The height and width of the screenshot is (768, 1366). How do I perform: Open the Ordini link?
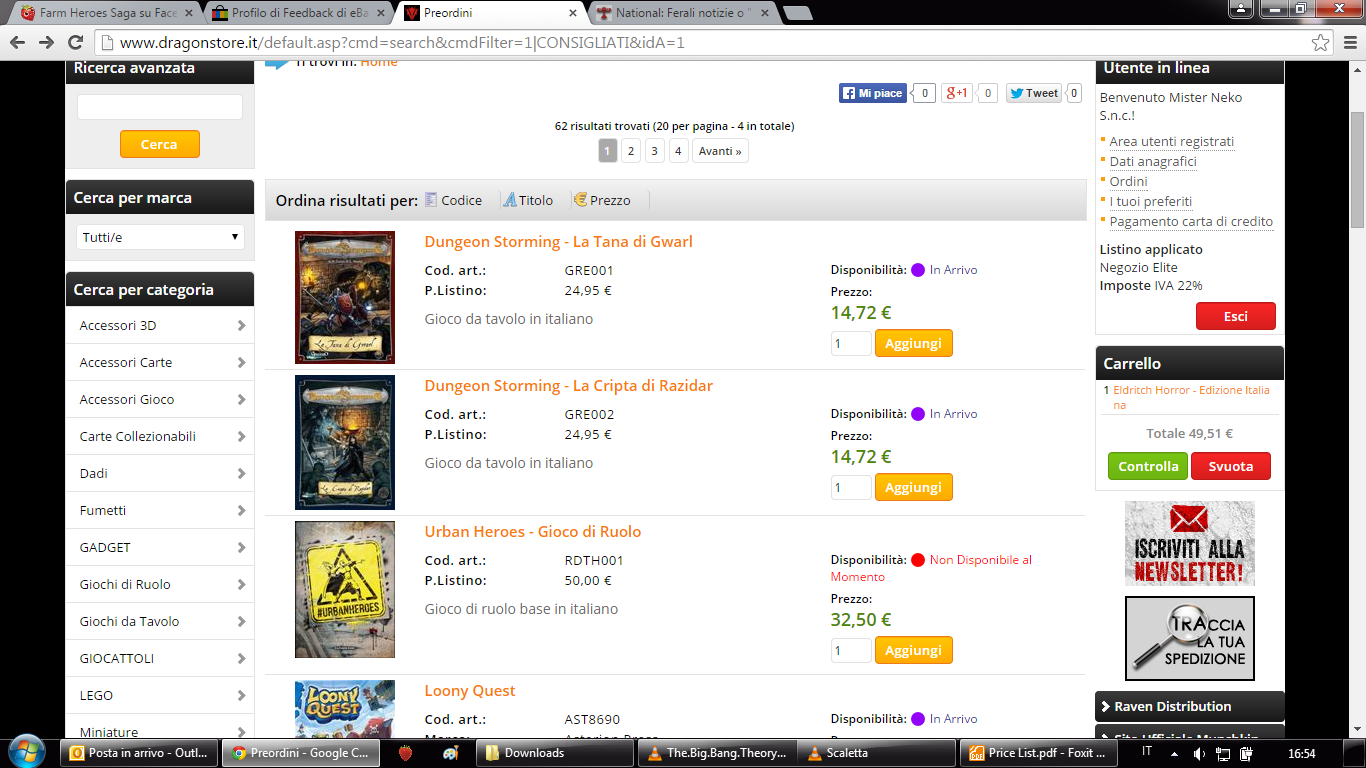click(1128, 182)
